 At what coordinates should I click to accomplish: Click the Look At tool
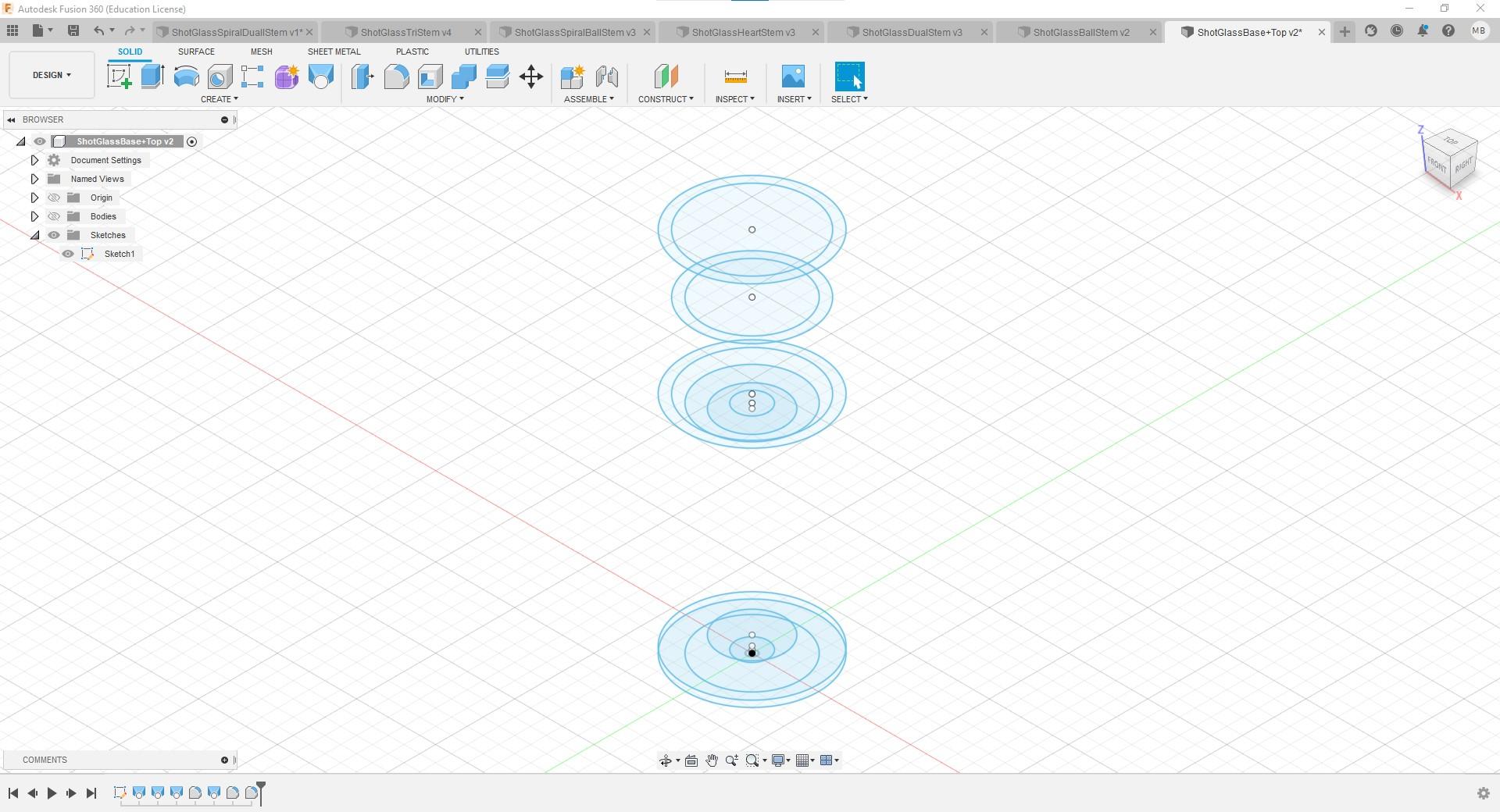691,760
